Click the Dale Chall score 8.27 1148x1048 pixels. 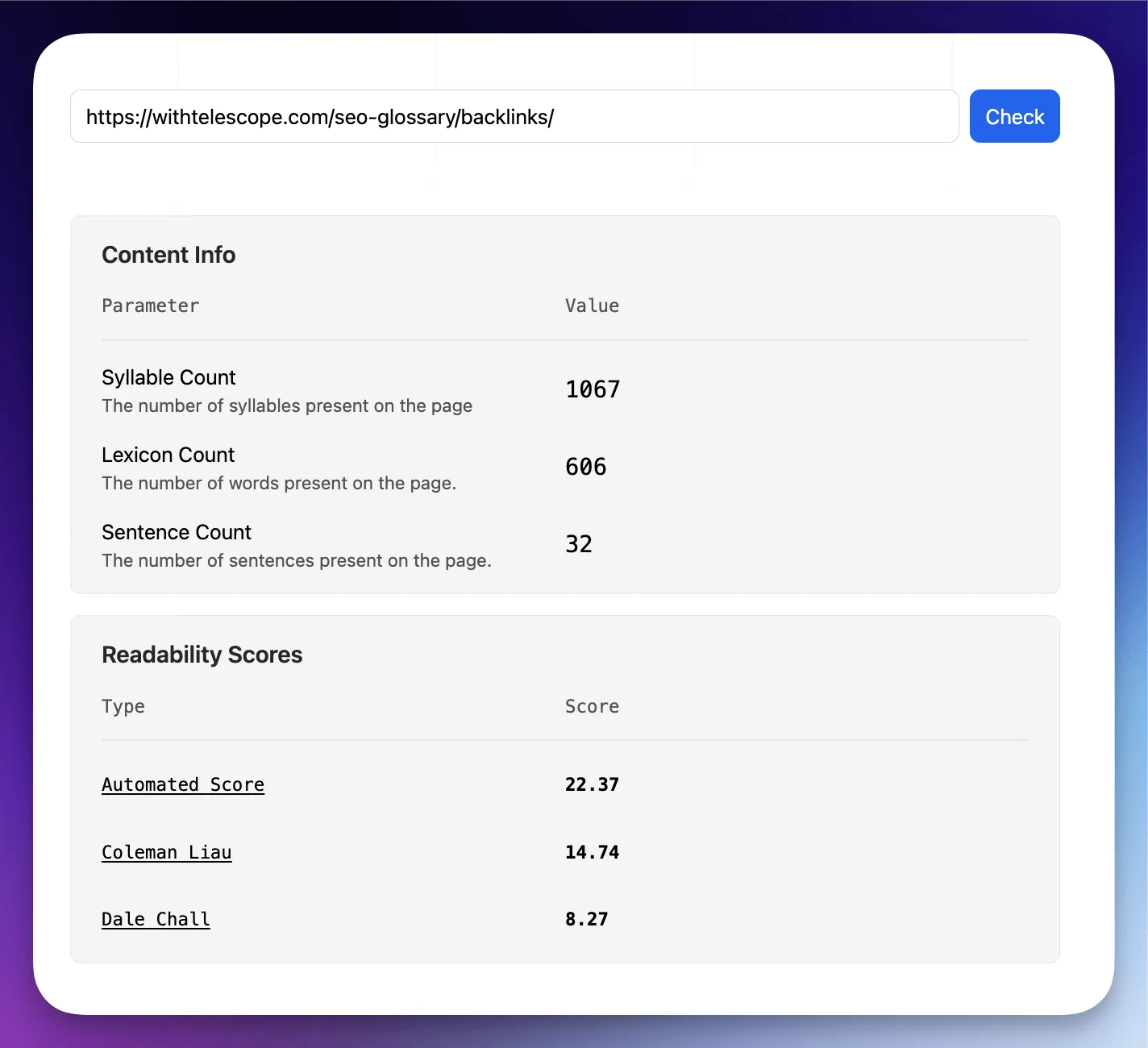pos(587,918)
